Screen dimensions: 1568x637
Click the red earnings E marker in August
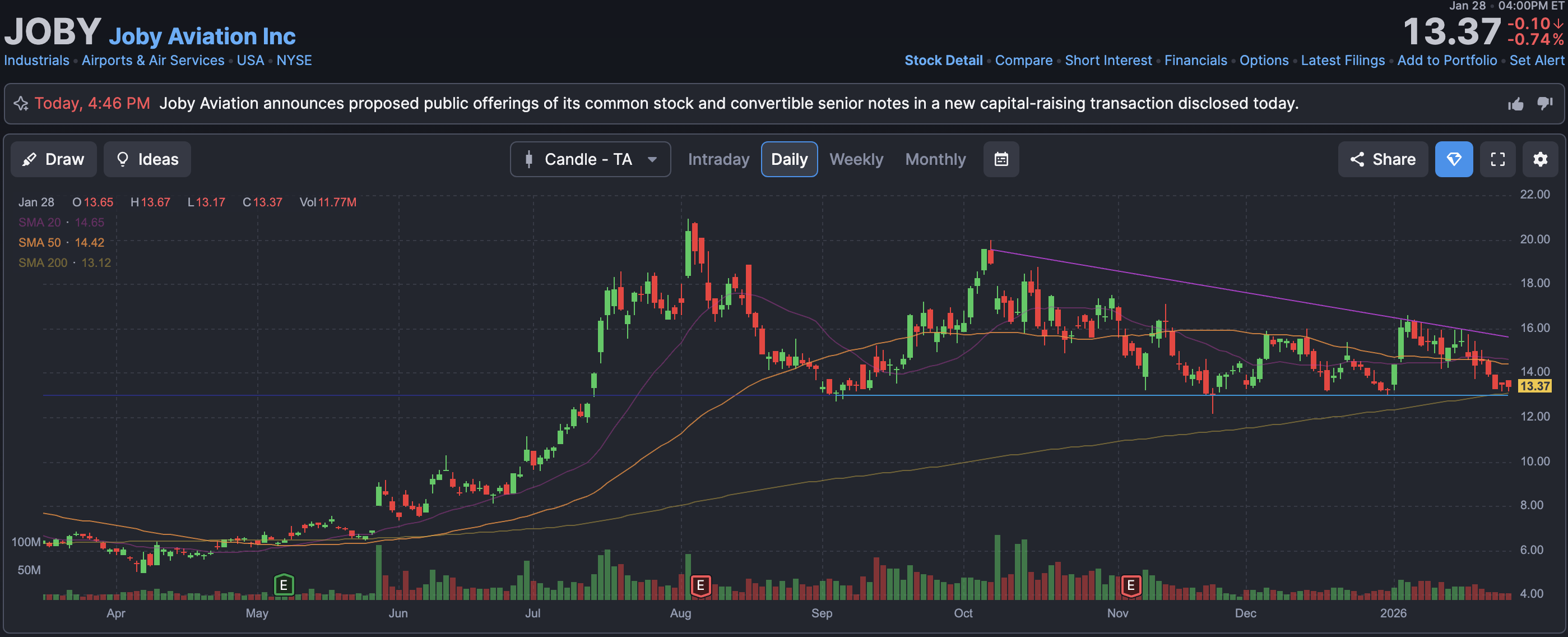701,585
